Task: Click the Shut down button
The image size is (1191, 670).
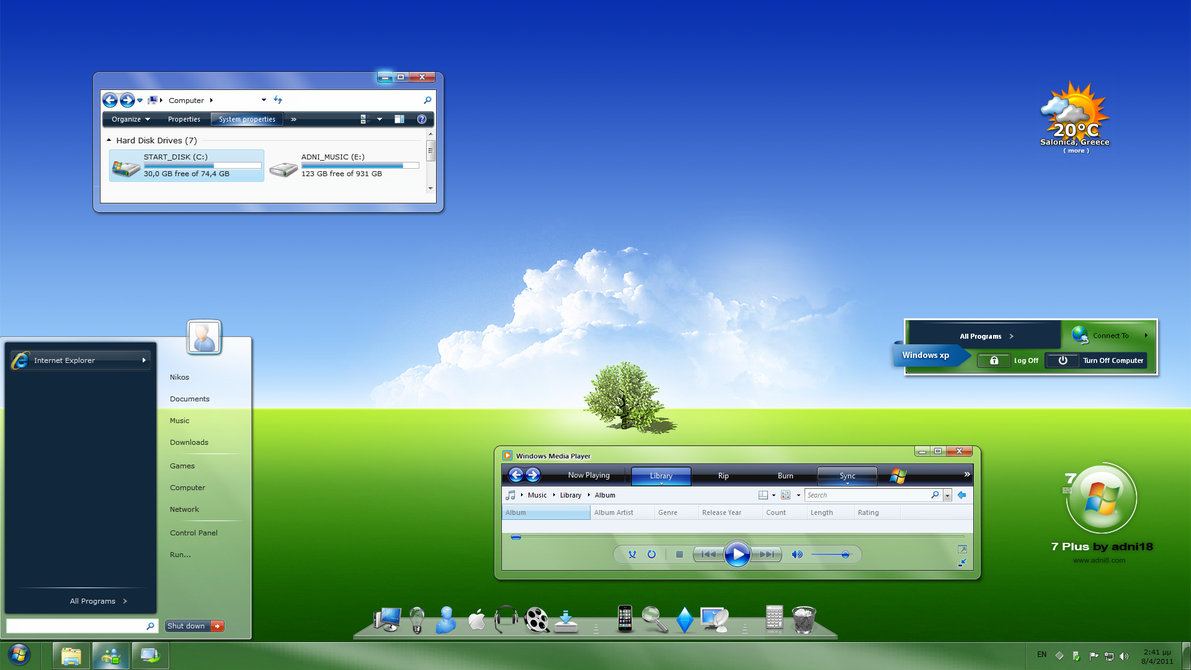Action: pyautogui.click(x=187, y=626)
